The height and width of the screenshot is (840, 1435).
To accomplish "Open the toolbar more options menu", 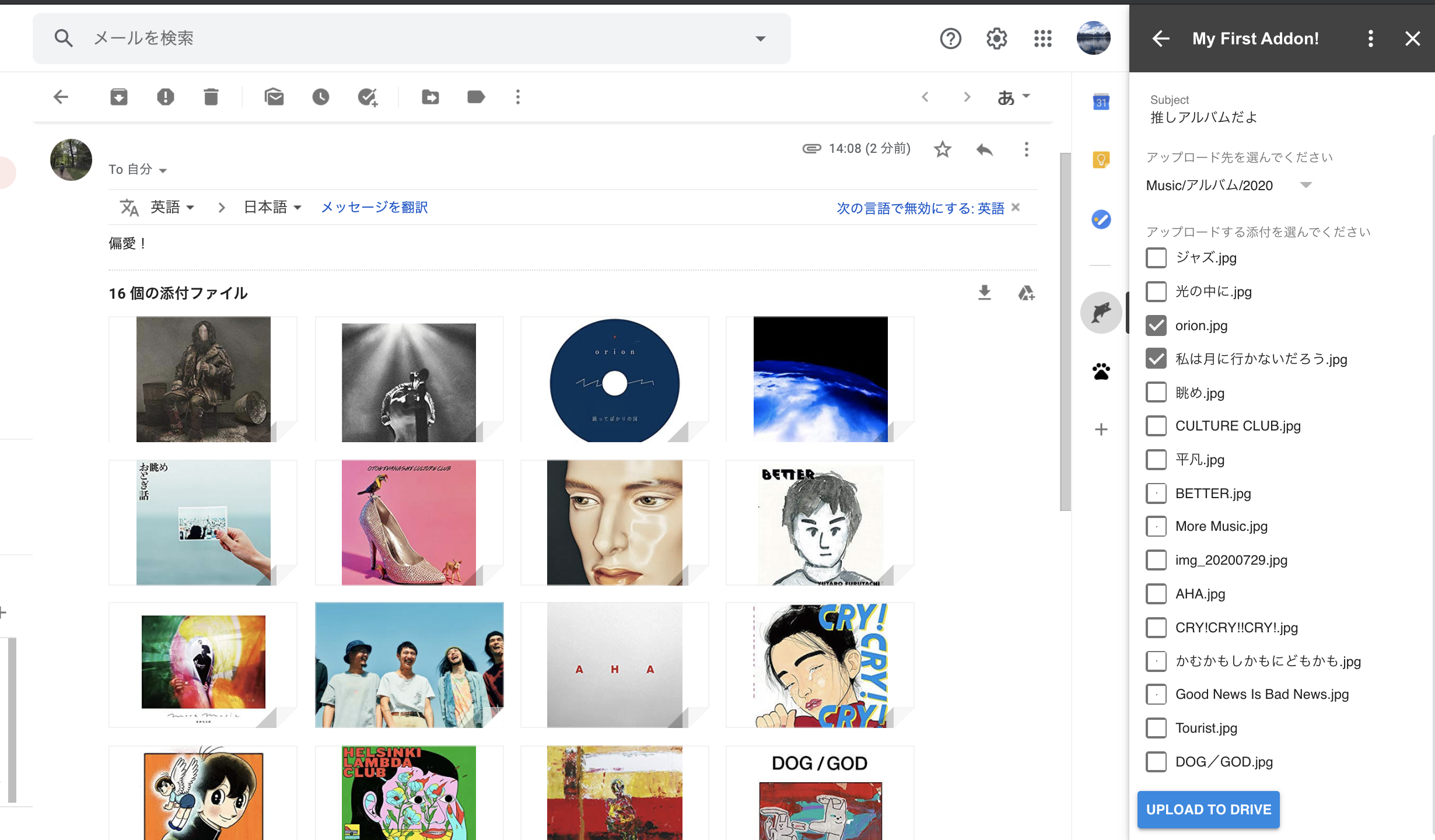I will [x=518, y=97].
